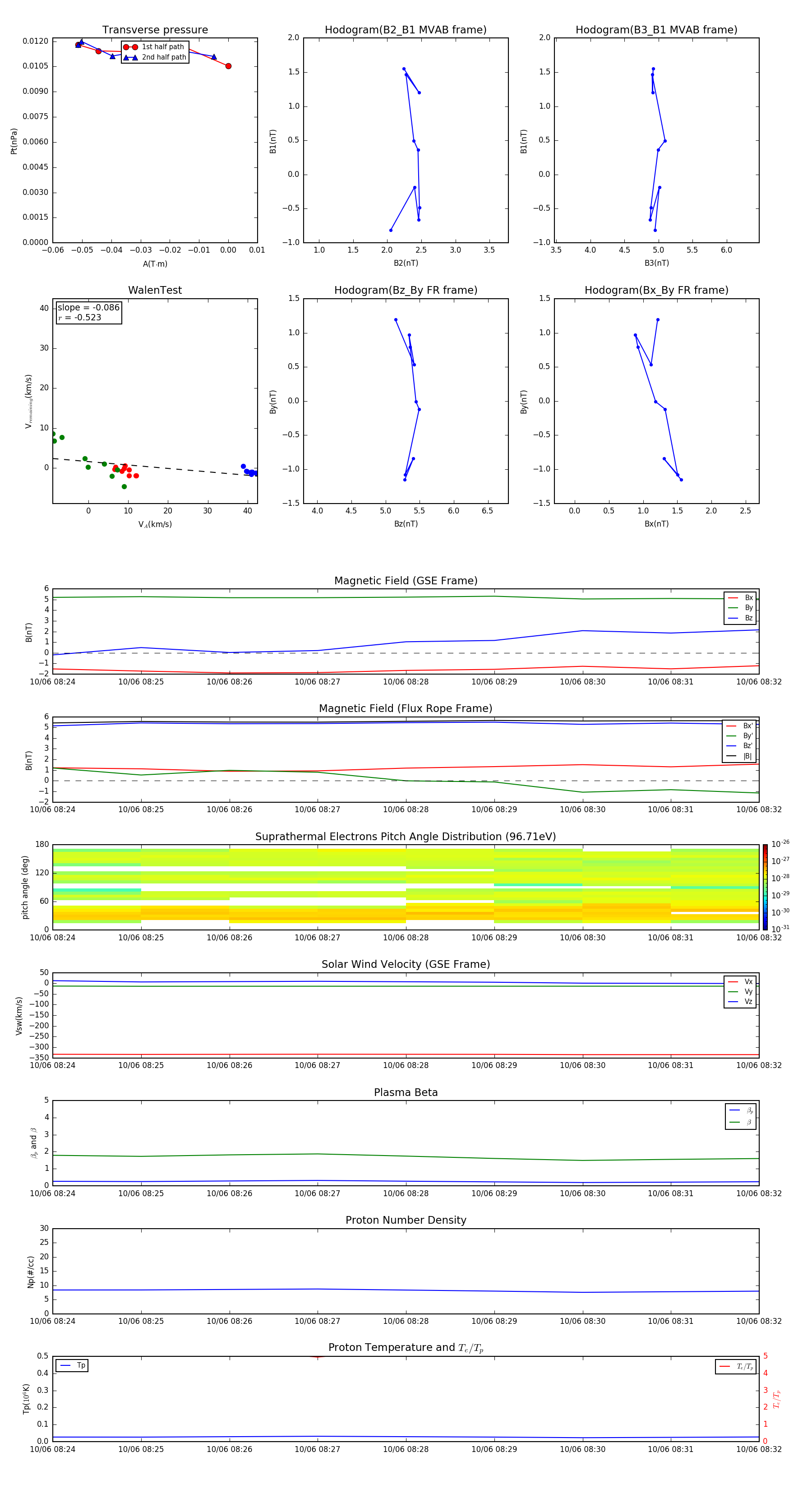Click the pitch angle flux color bar
812x1489 pixels.
765,887
